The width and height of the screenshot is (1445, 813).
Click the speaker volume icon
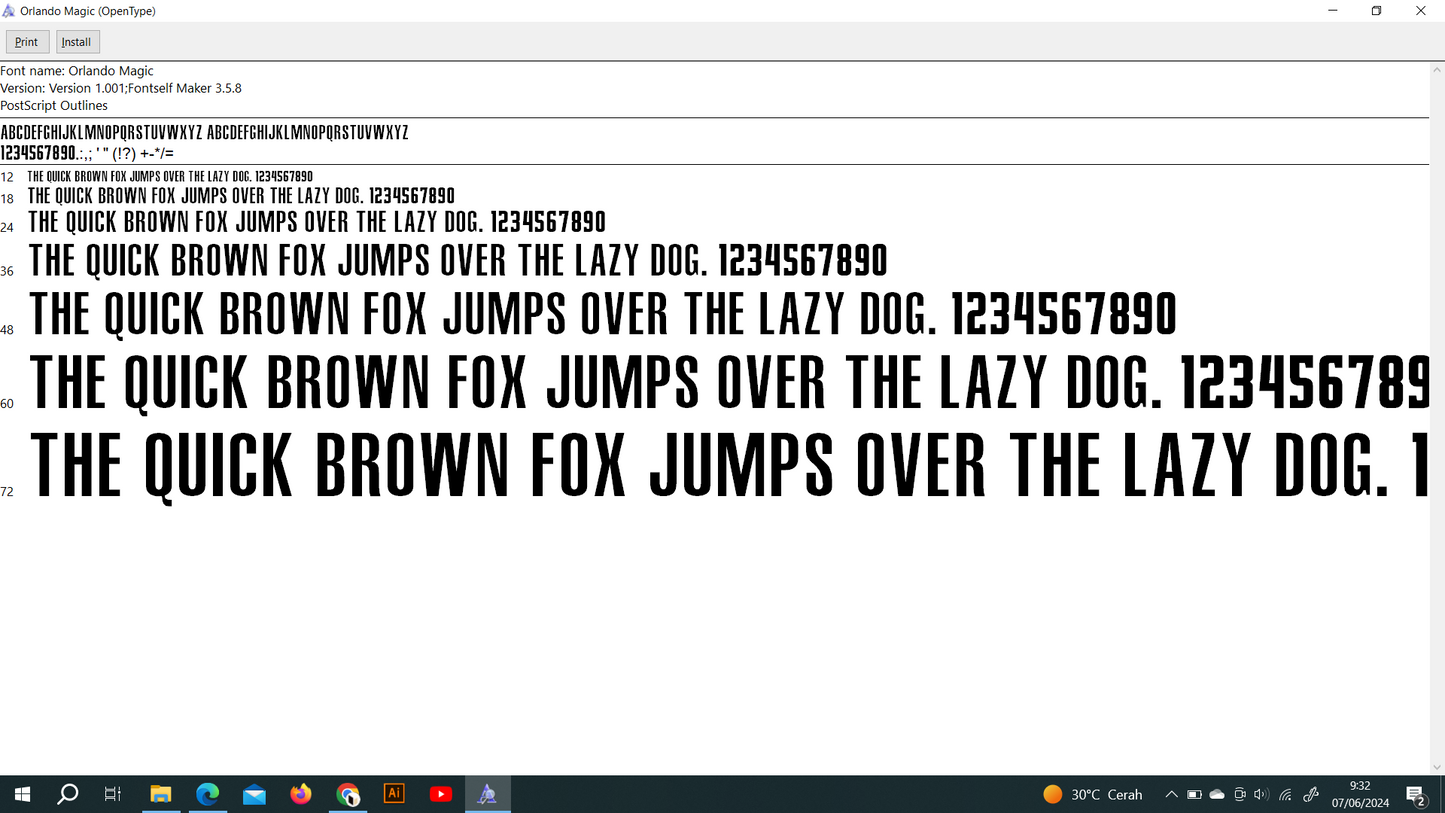coord(1261,795)
